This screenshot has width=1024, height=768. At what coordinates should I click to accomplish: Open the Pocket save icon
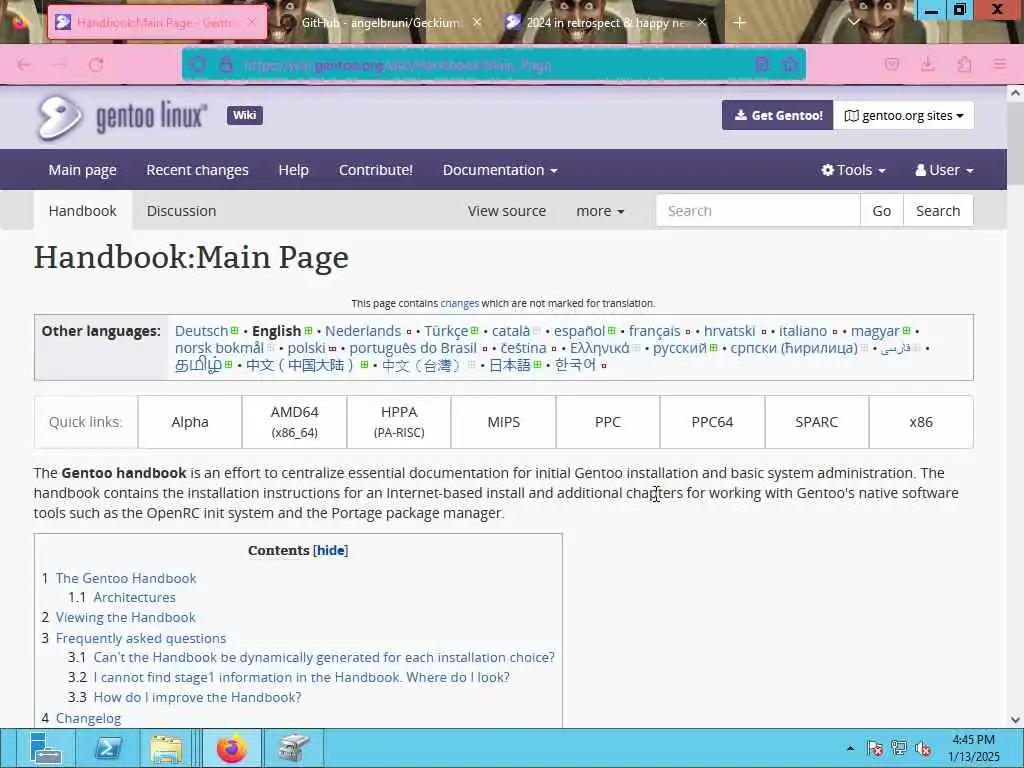point(891,65)
